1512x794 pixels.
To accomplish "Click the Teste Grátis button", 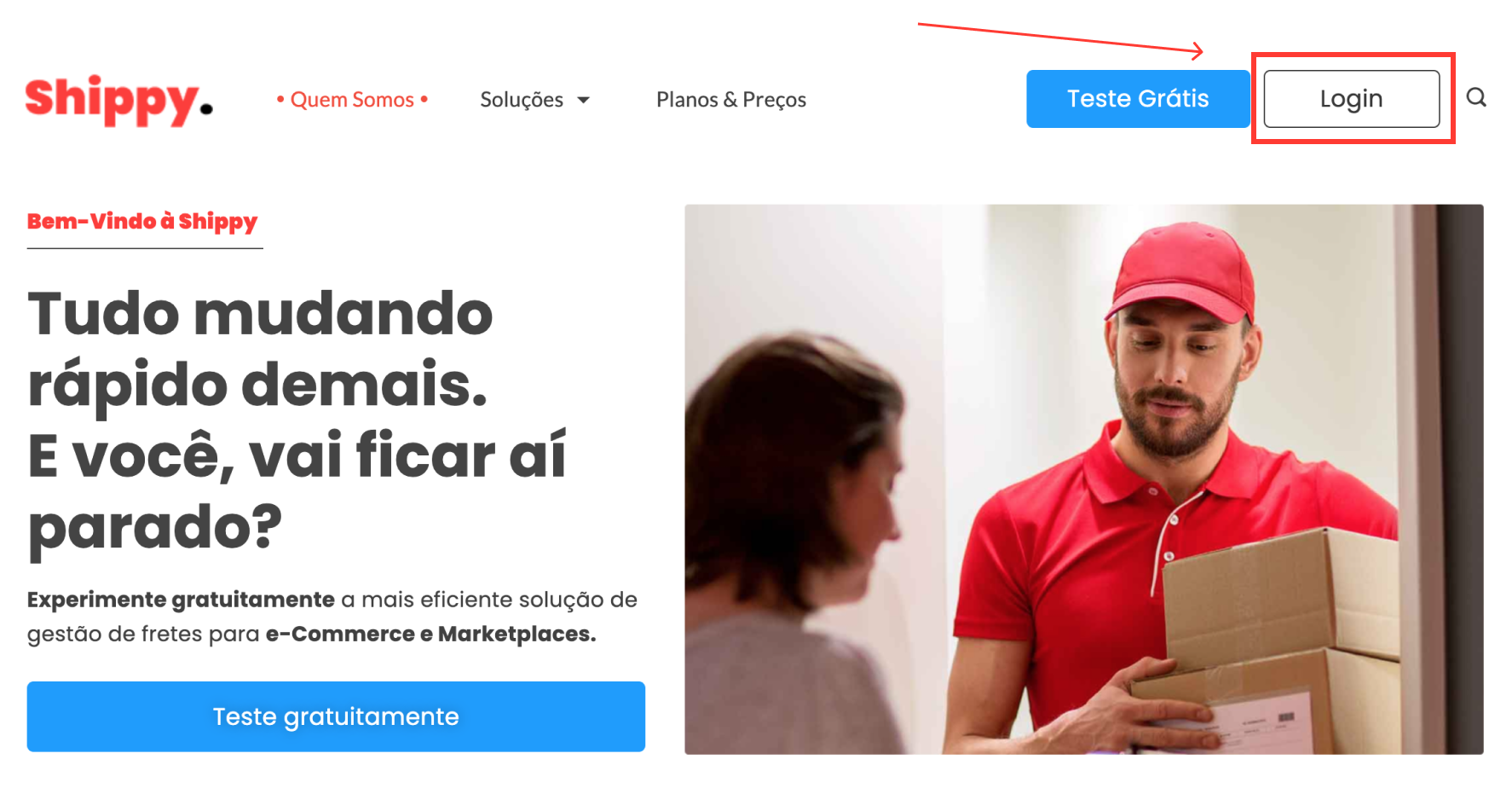I will pos(1138,99).
